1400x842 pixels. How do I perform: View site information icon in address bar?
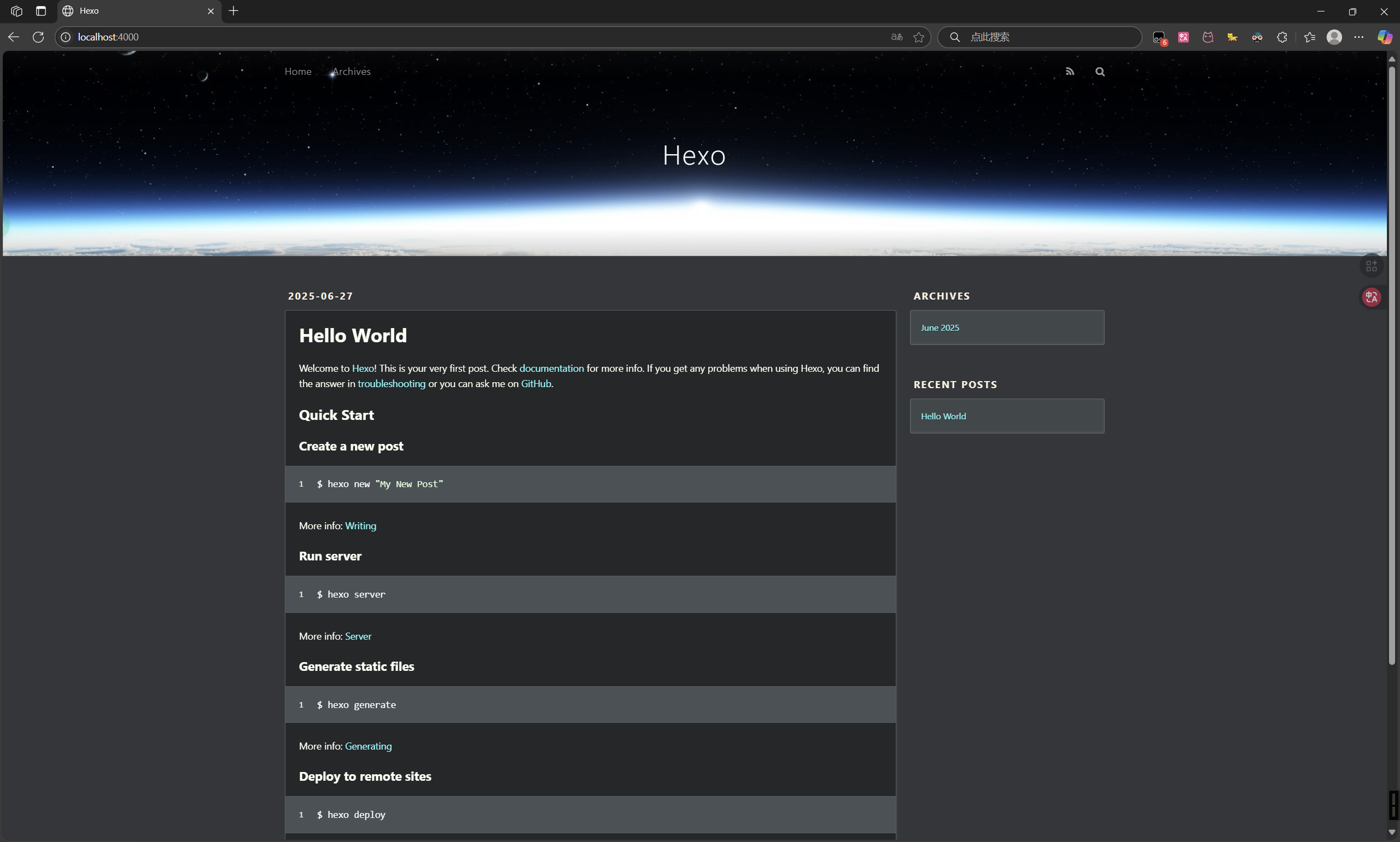tap(66, 37)
